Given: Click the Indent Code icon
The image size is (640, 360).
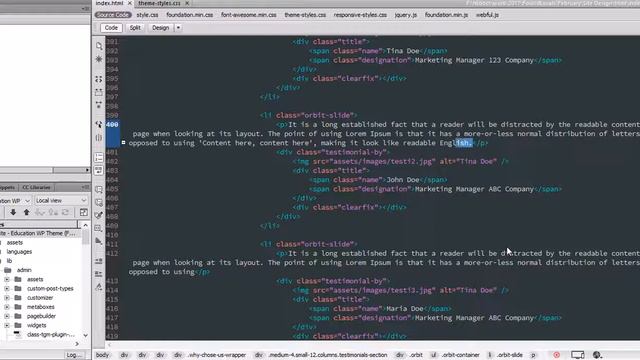Looking at the screenshot, I should point(99,261).
